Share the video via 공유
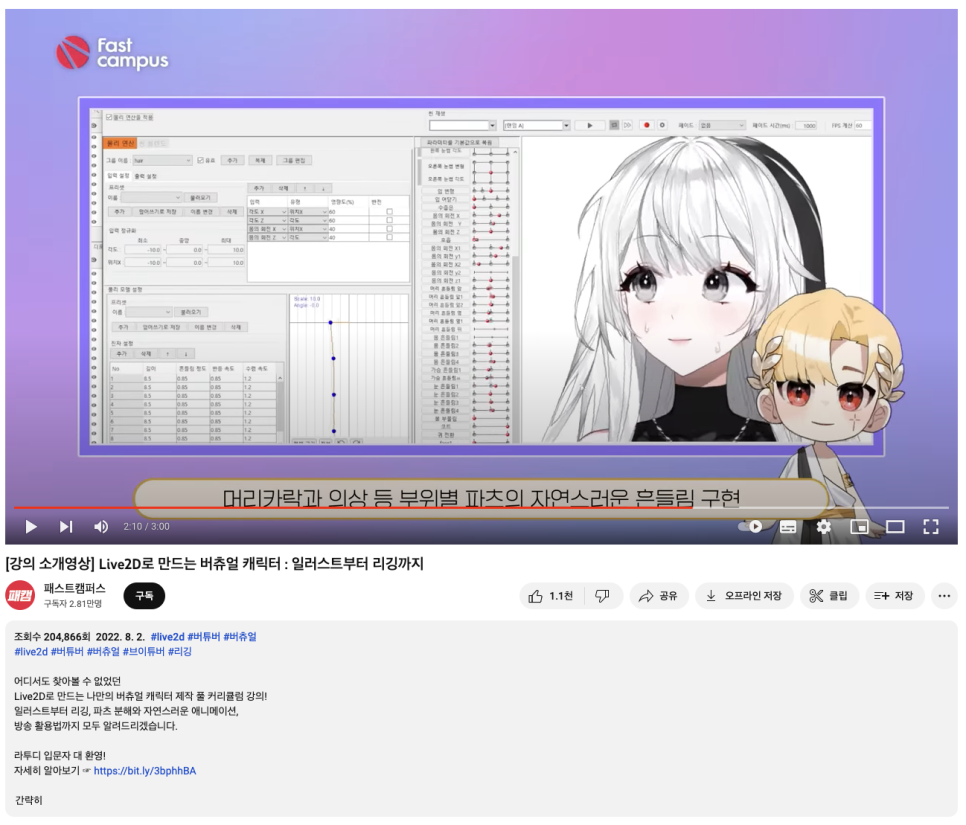Viewport: 966px width, 825px height. point(659,597)
